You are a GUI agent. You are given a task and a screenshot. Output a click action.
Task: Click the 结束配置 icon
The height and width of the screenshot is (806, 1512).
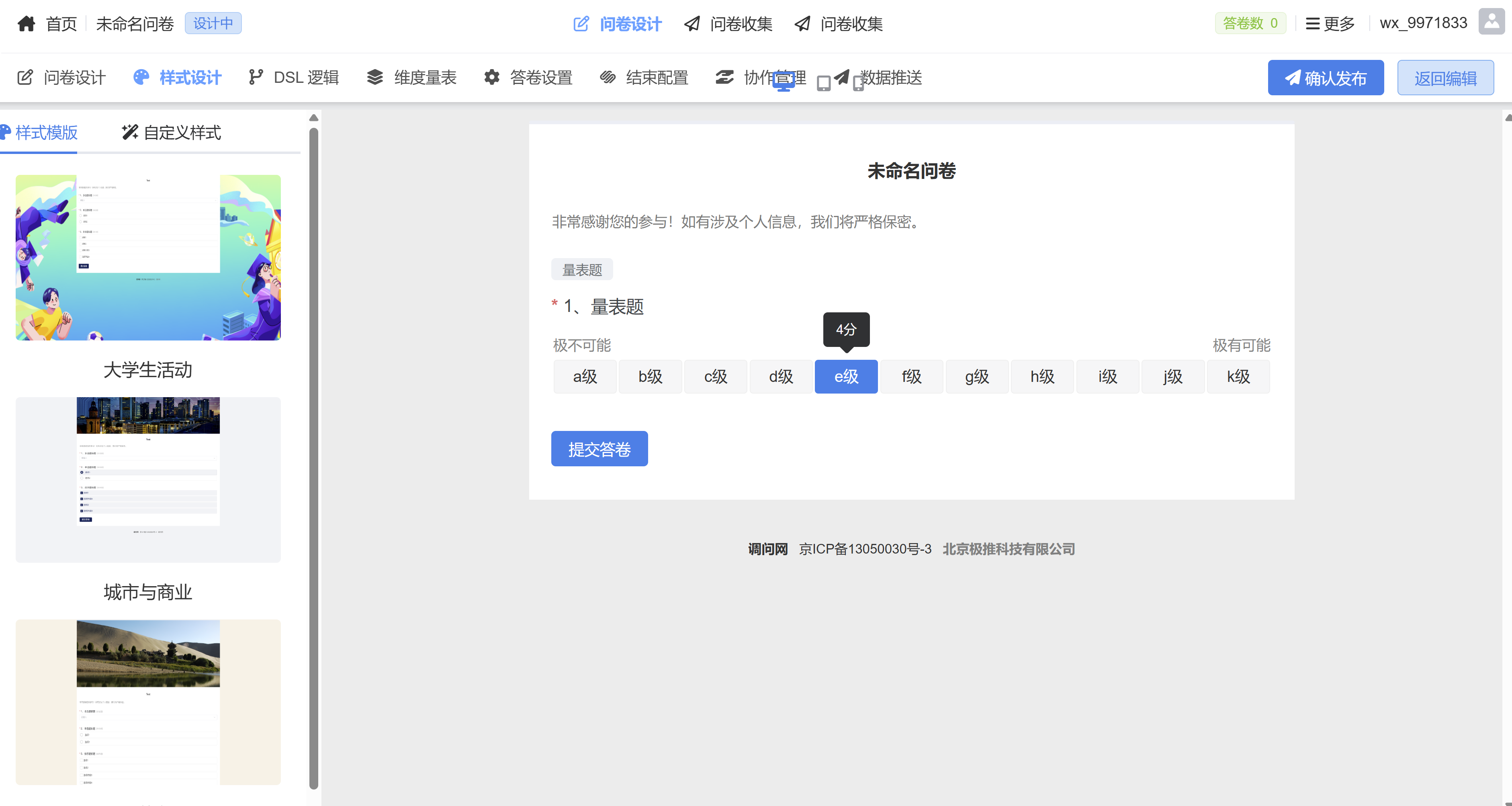608,77
